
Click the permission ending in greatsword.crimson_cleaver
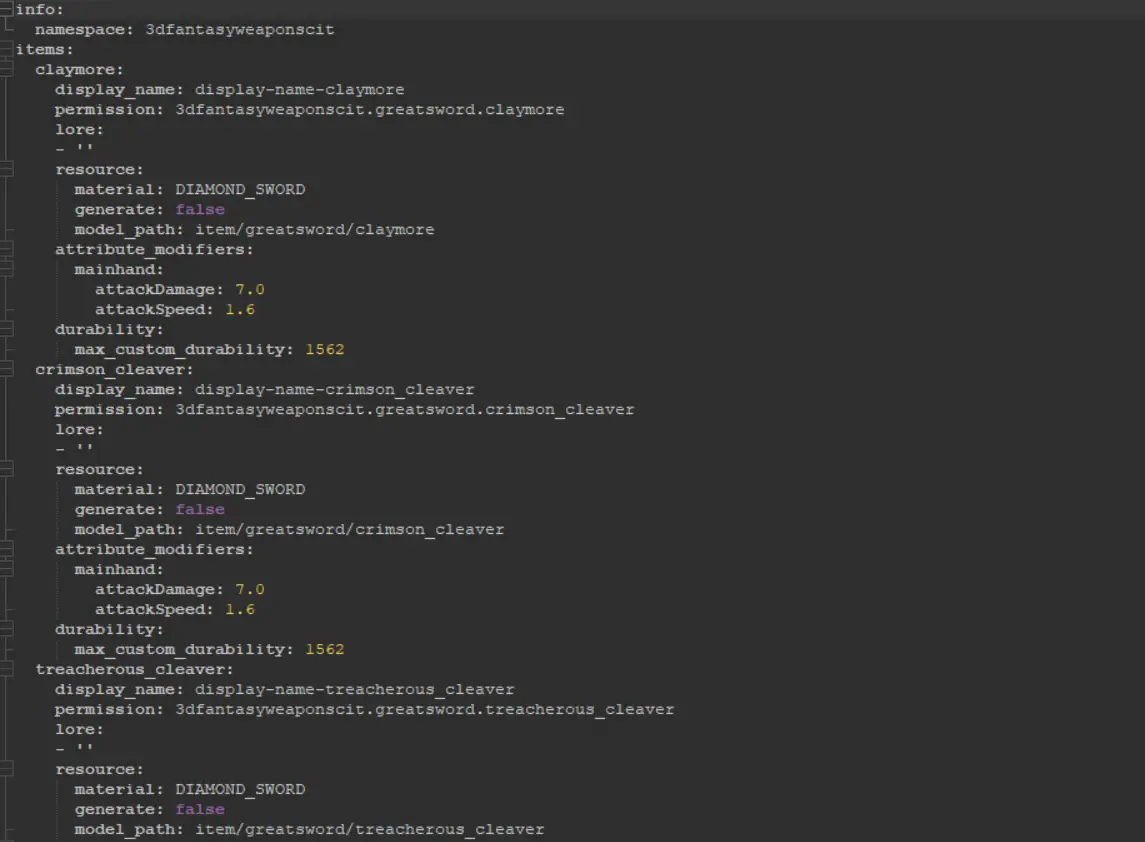coord(405,410)
